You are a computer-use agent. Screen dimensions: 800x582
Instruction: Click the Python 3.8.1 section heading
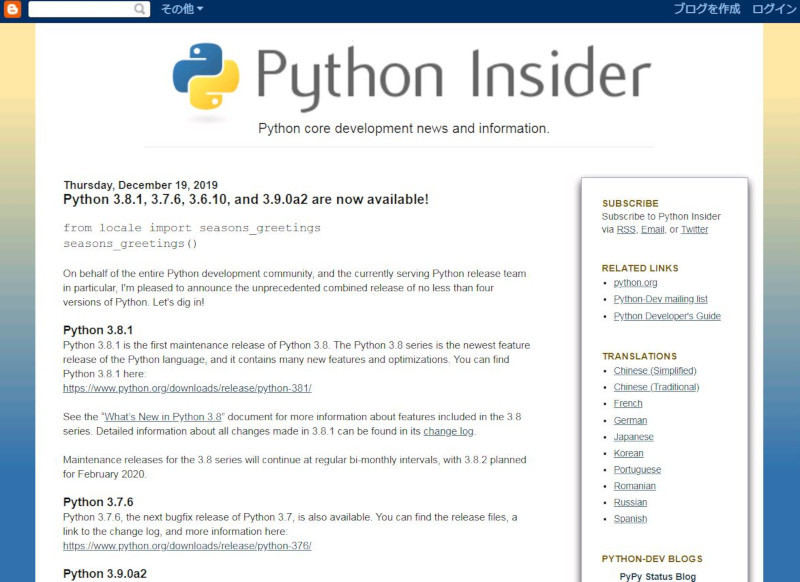(98, 330)
